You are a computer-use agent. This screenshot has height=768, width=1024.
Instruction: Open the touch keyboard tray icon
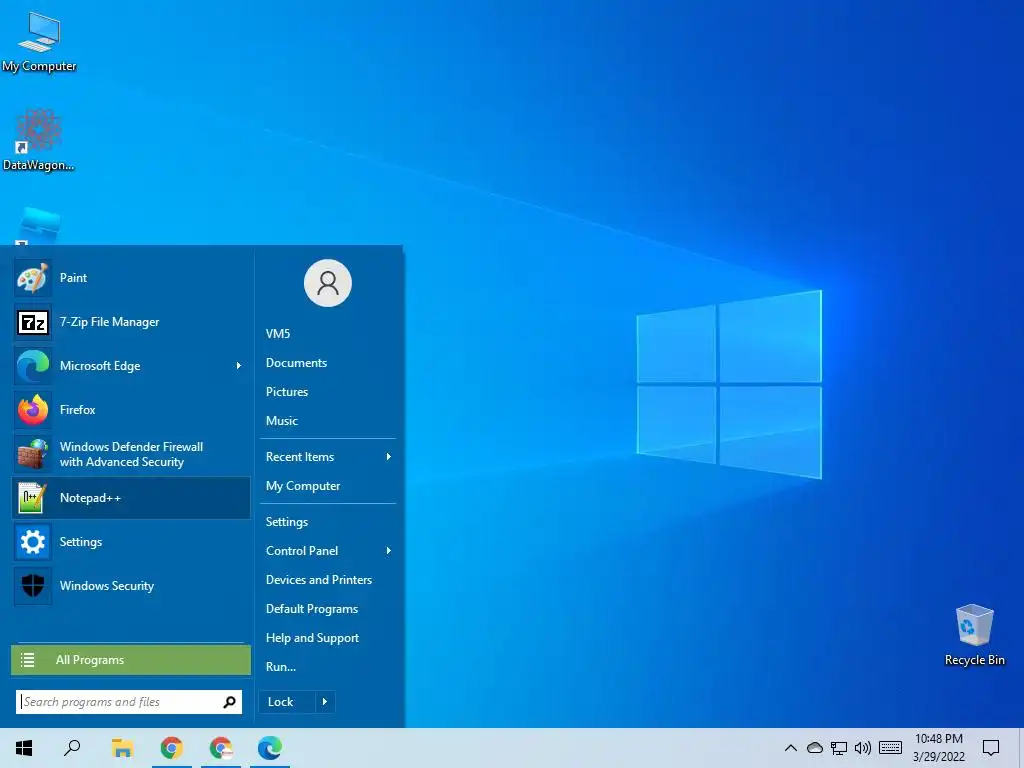pos(890,748)
